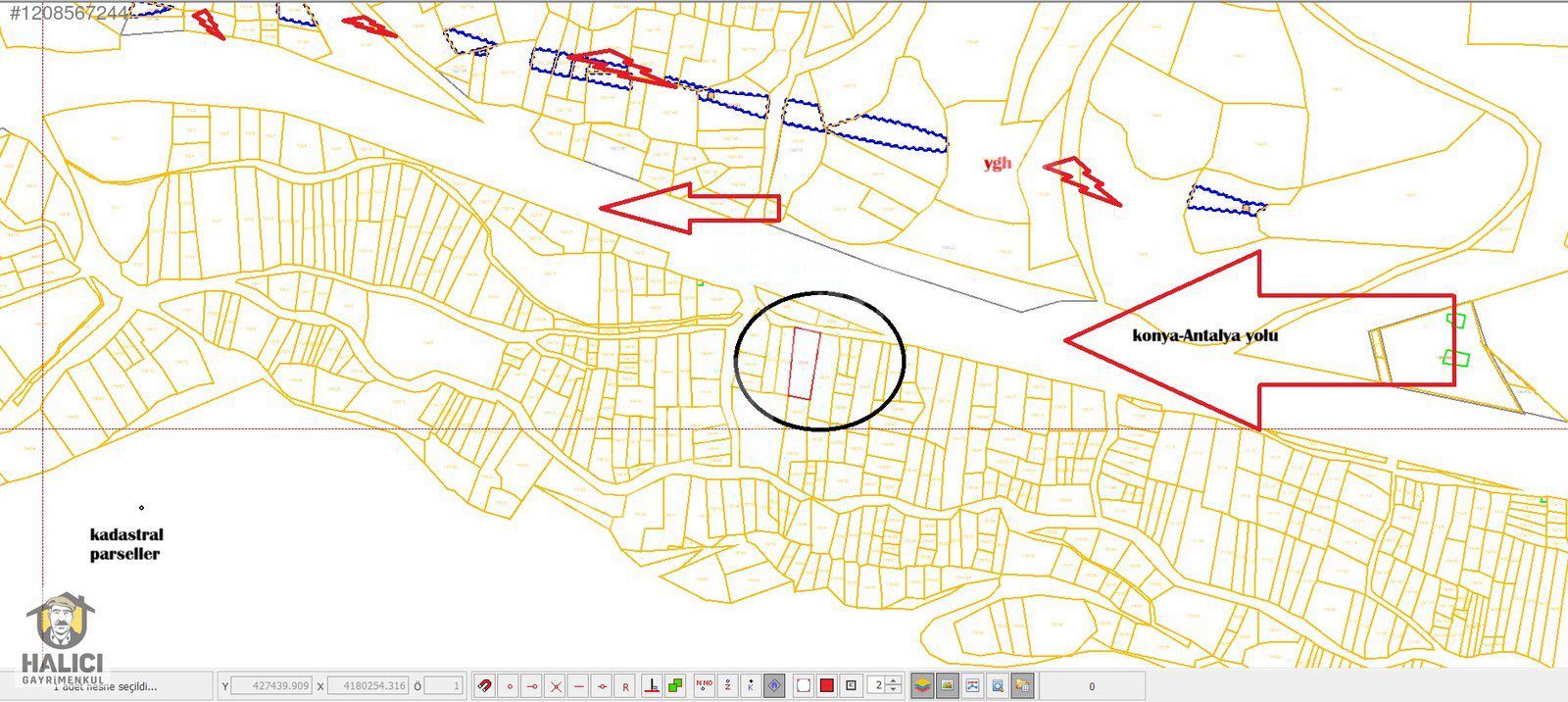Decrease the stepper value below 2
The image size is (1568, 702).
click(x=893, y=691)
